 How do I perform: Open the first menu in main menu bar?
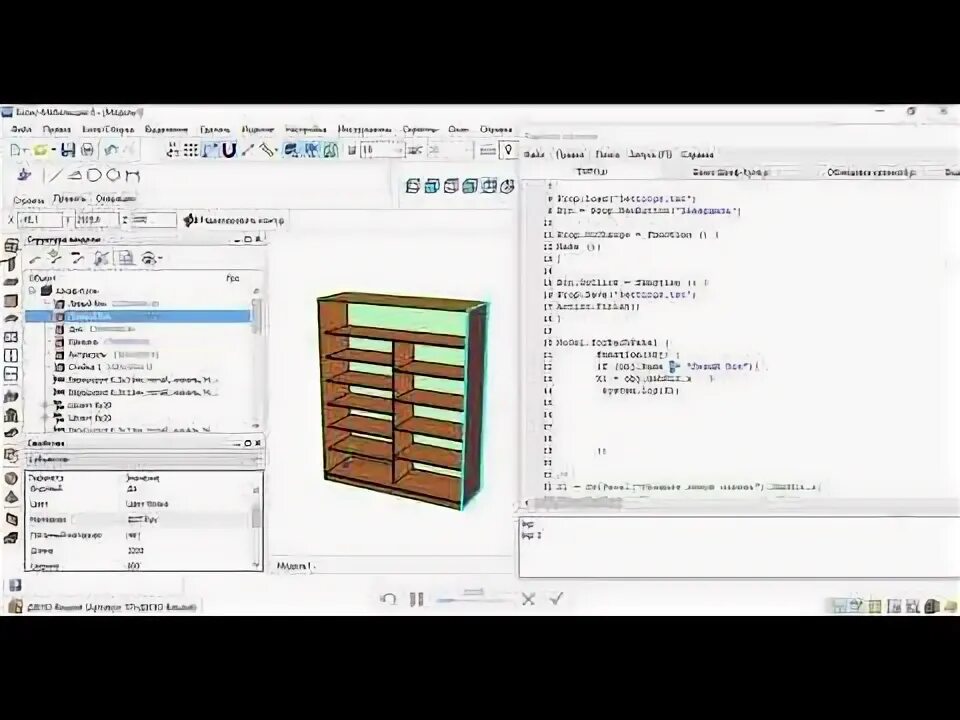[x=21, y=129]
